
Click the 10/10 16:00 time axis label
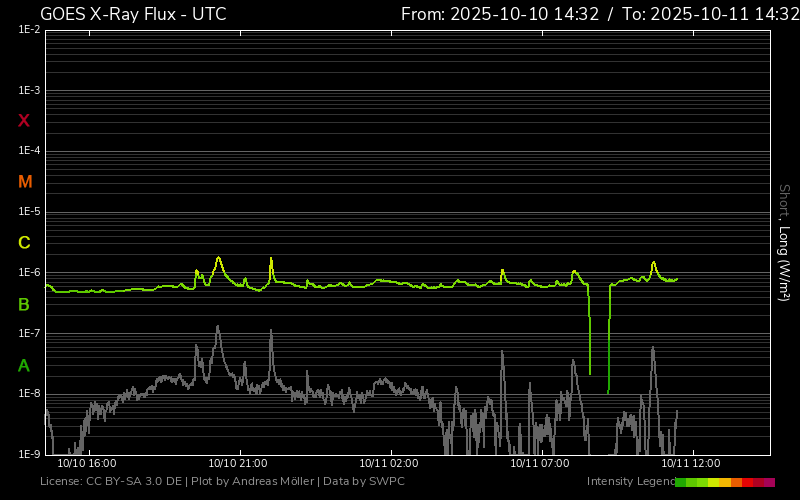[87, 464]
